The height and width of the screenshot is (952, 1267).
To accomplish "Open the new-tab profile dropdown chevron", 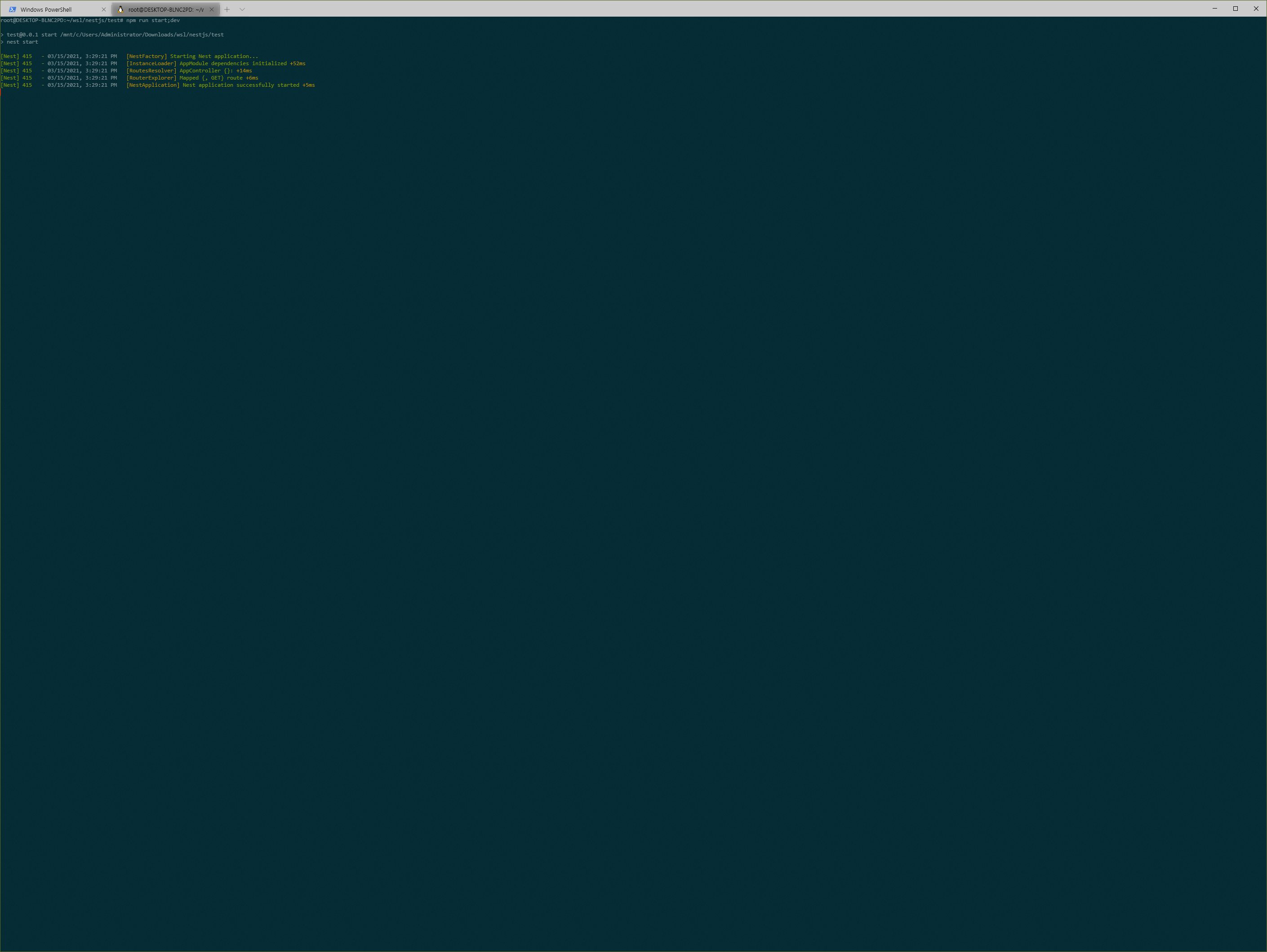I will (x=242, y=10).
